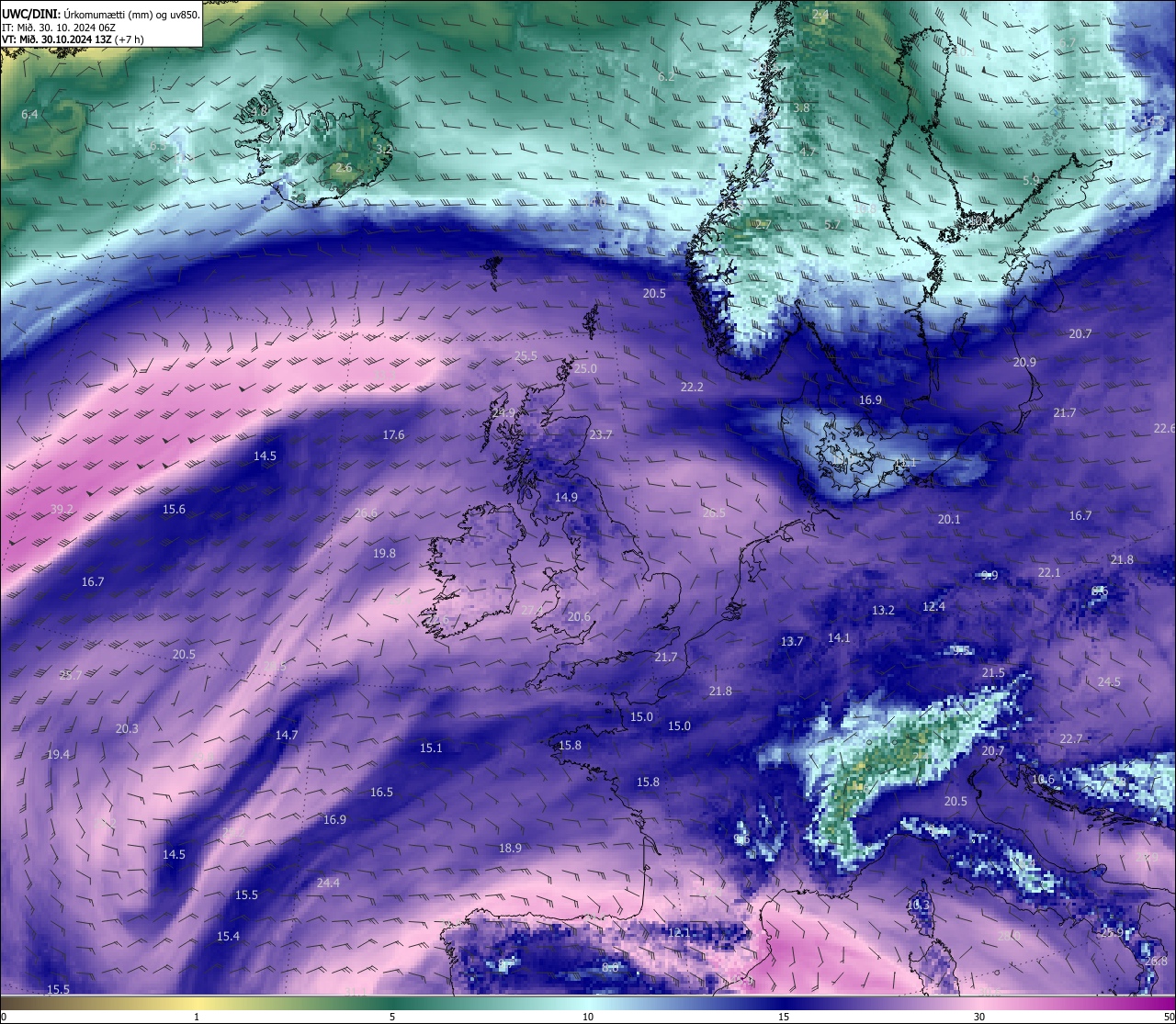This screenshot has width=1176, height=1024.
Task: Click the UWC/DINI Úrkomumætti title line
Action: point(101,15)
